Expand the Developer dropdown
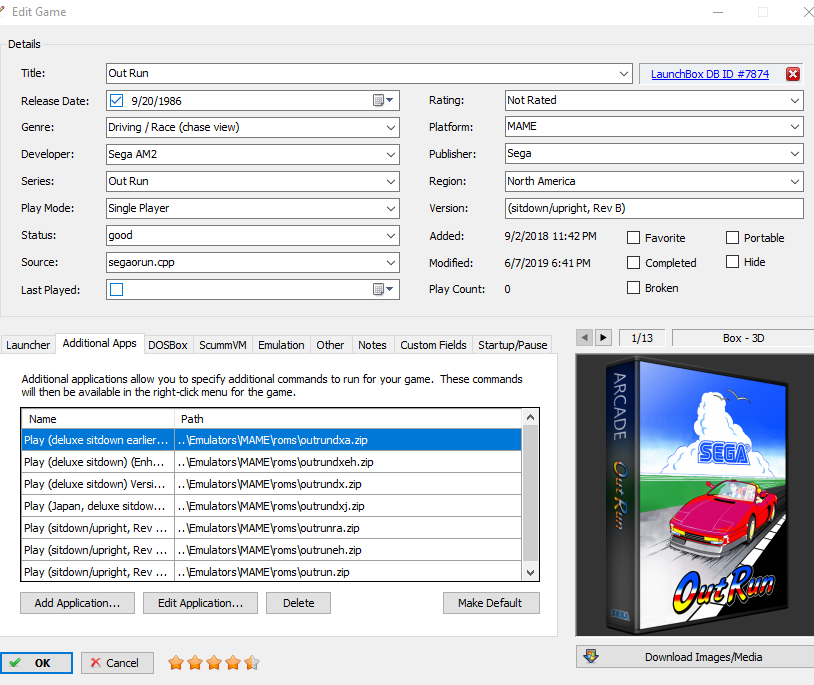The width and height of the screenshot is (814, 685). [391, 155]
